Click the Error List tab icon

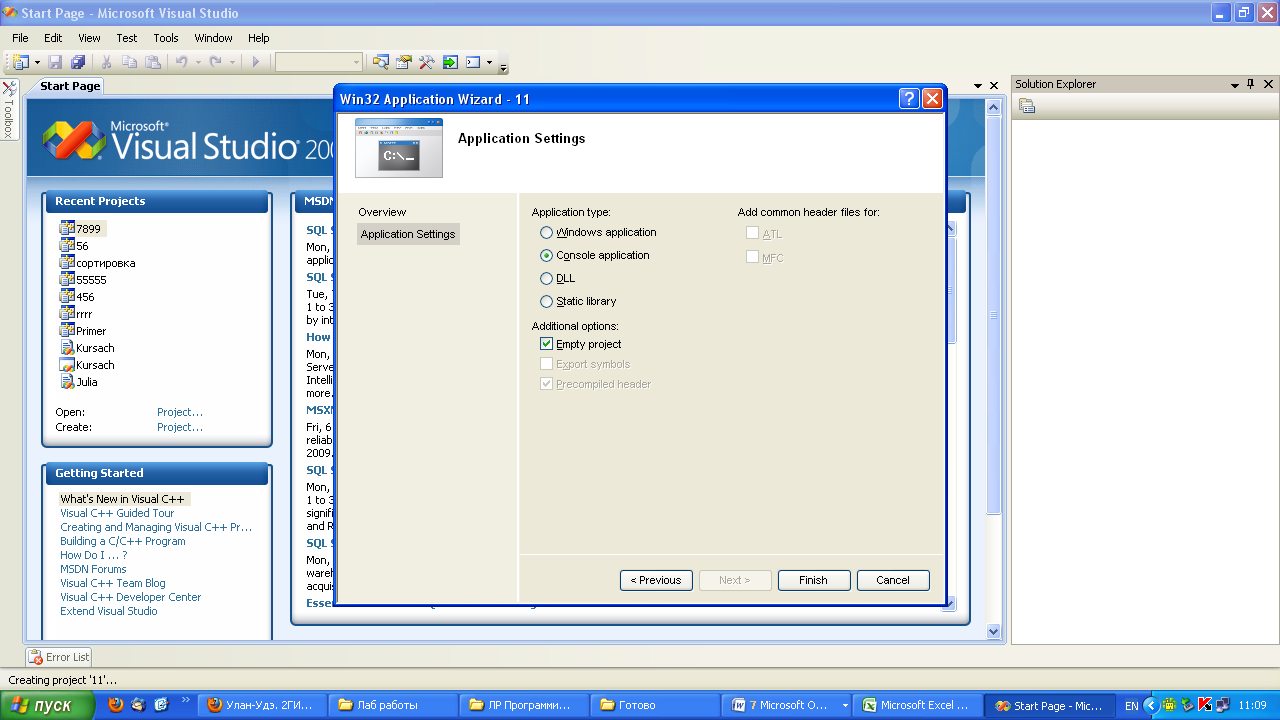click(x=36, y=657)
